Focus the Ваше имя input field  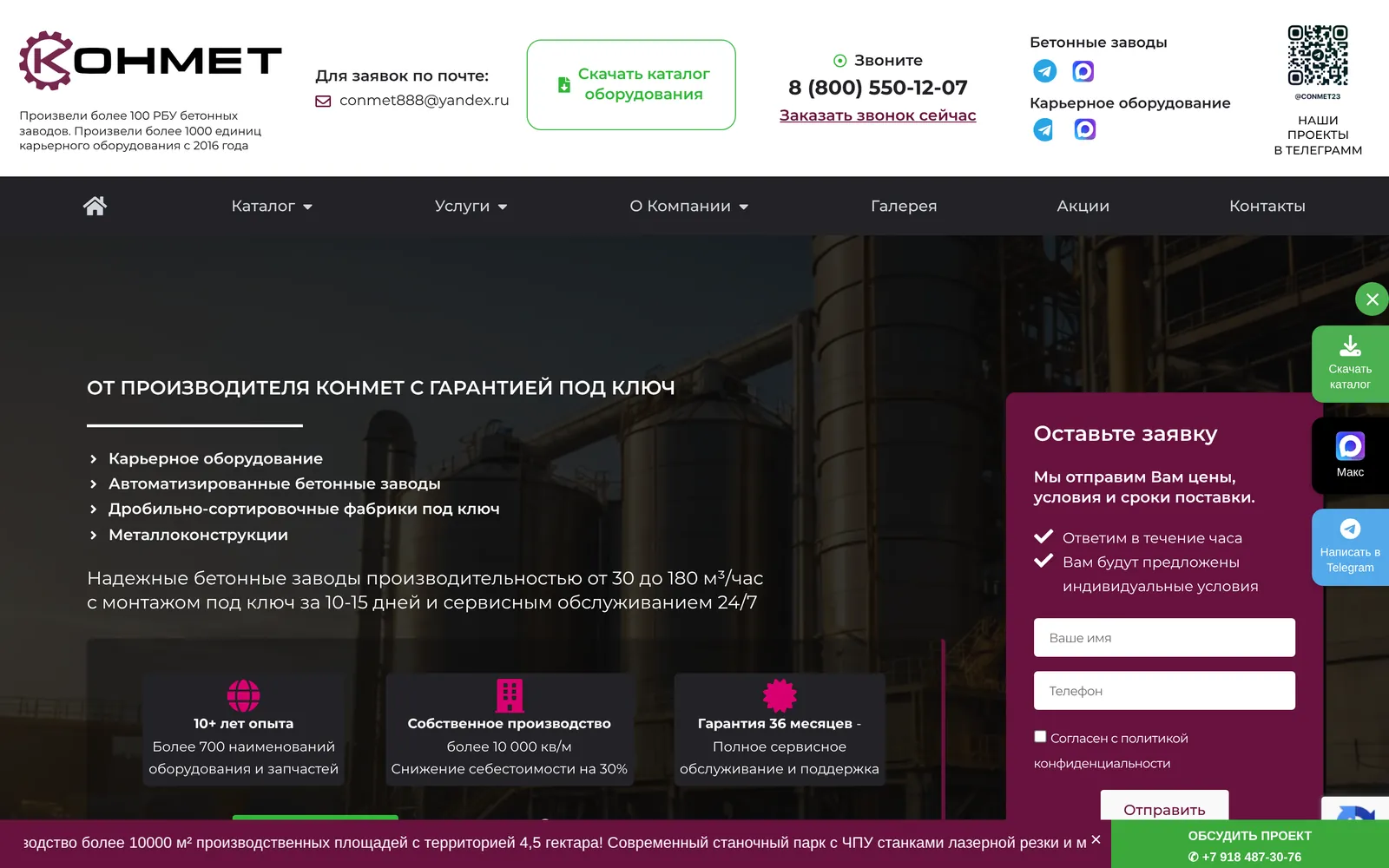[1164, 638]
